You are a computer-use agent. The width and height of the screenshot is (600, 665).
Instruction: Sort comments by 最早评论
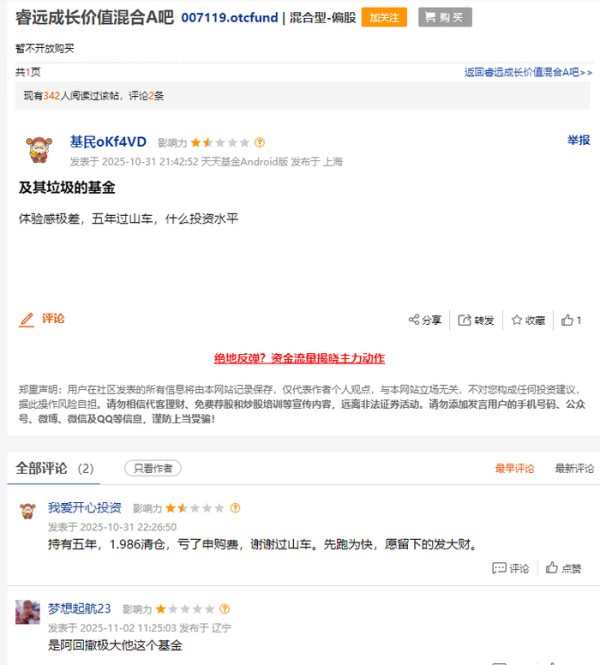[514, 468]
